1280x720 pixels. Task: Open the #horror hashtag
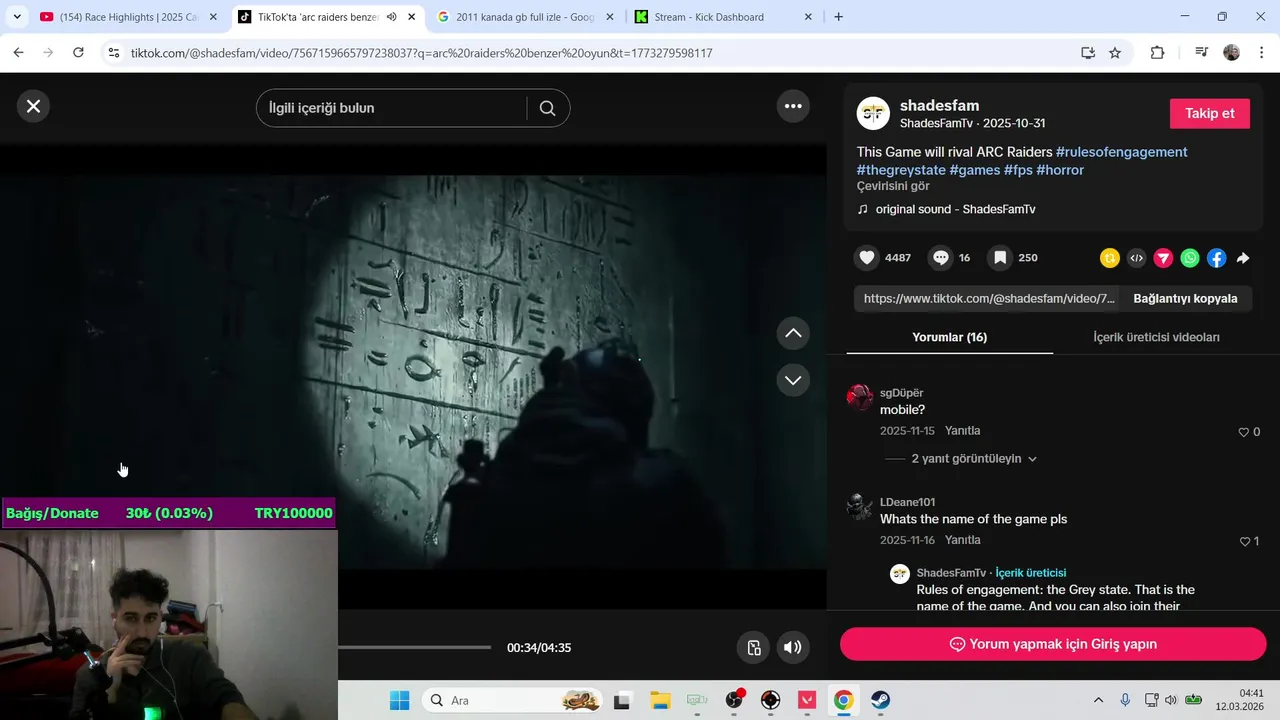point(1060,170)
